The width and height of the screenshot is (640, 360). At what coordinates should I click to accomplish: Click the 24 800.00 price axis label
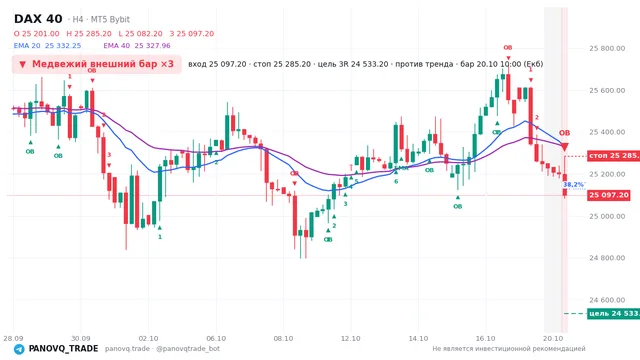coord(607,258)
